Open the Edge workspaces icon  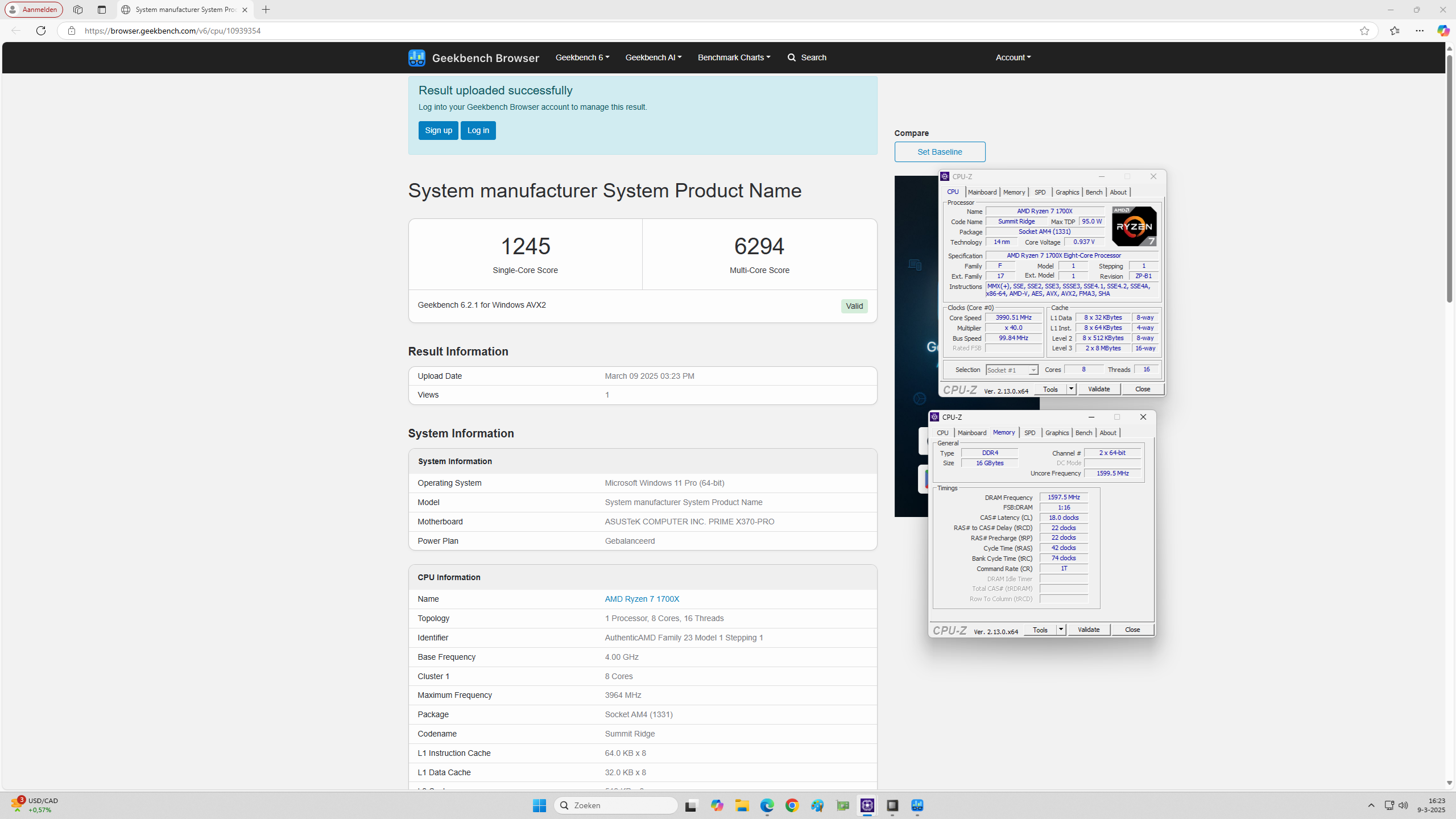(x=78, y=10)
